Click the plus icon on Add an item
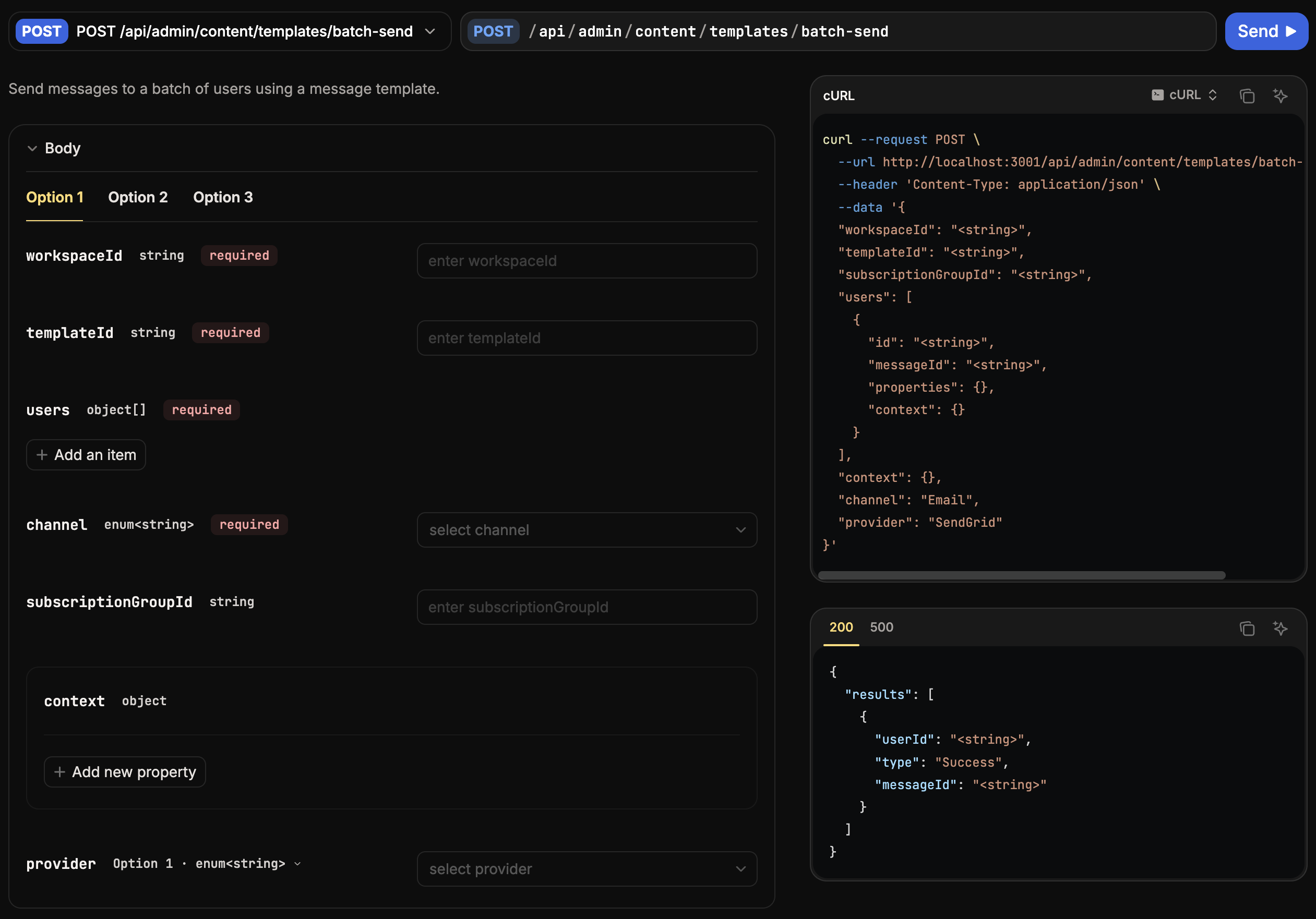 coord(42,455)
